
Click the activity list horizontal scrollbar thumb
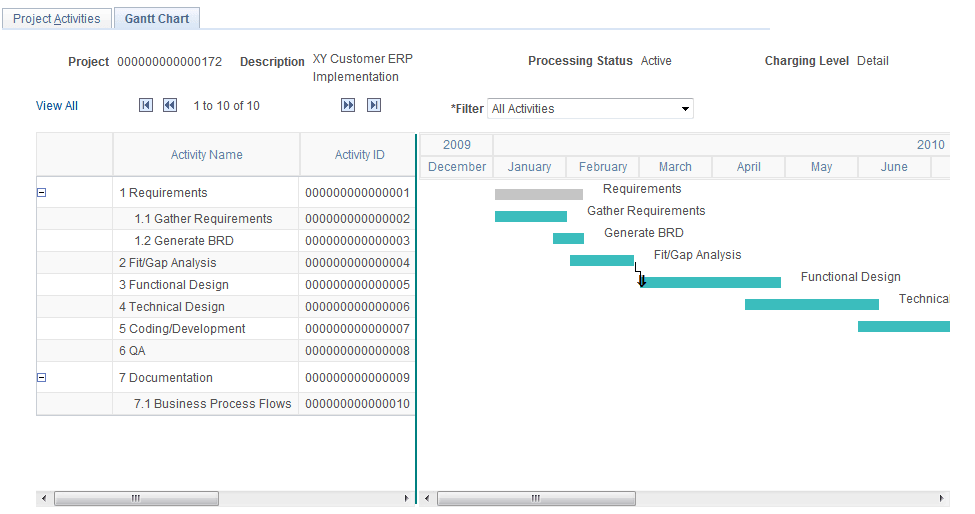tap(136, 498)
